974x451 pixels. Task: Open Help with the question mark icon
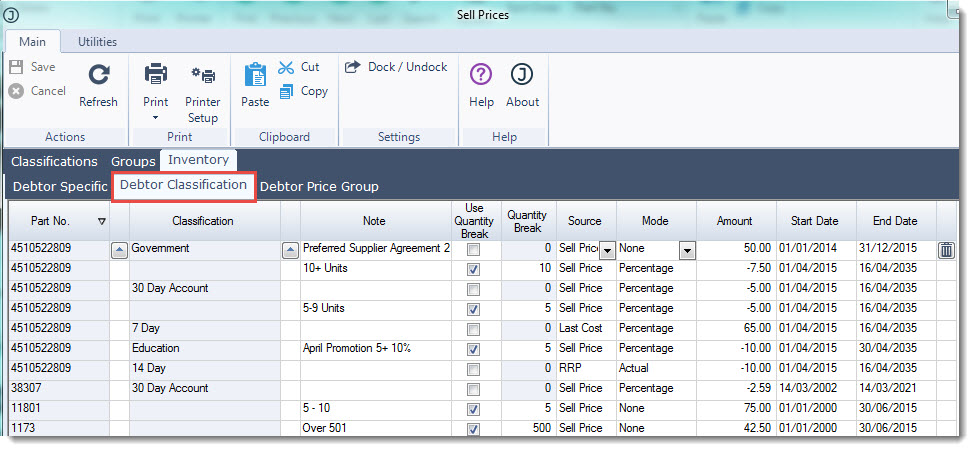pos(481,75)
